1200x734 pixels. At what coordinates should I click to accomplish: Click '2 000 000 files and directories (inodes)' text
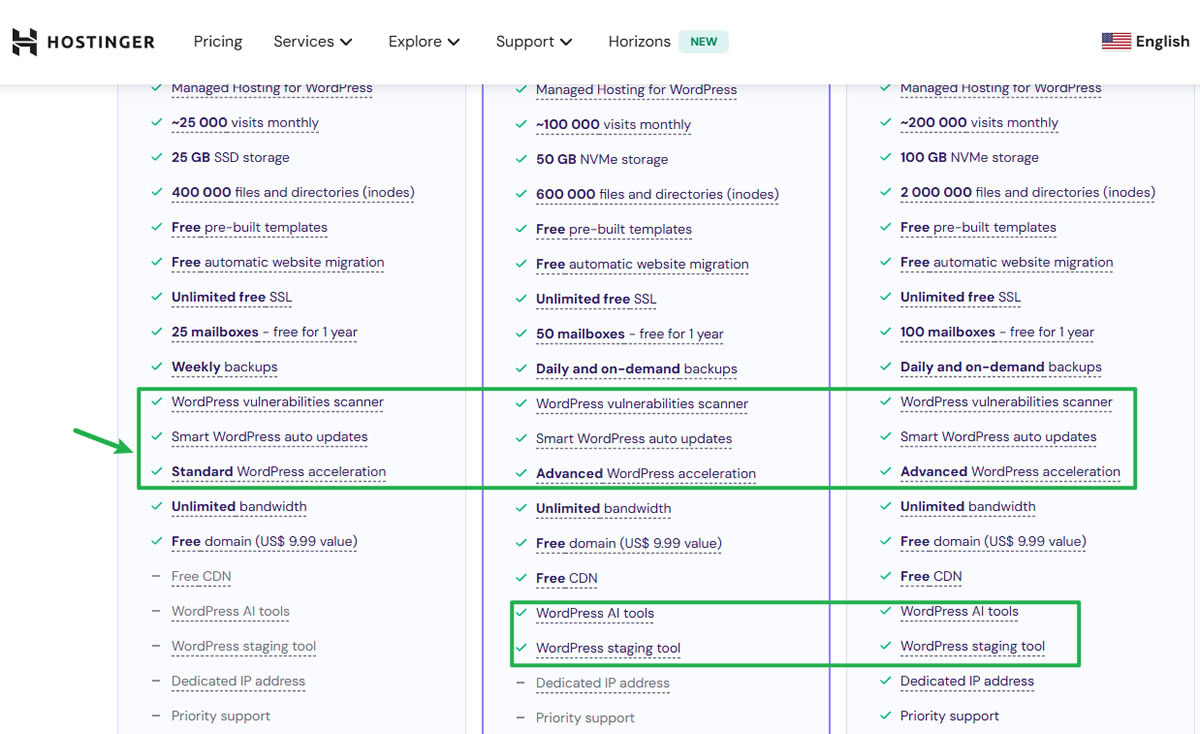tap(1028, 193)
